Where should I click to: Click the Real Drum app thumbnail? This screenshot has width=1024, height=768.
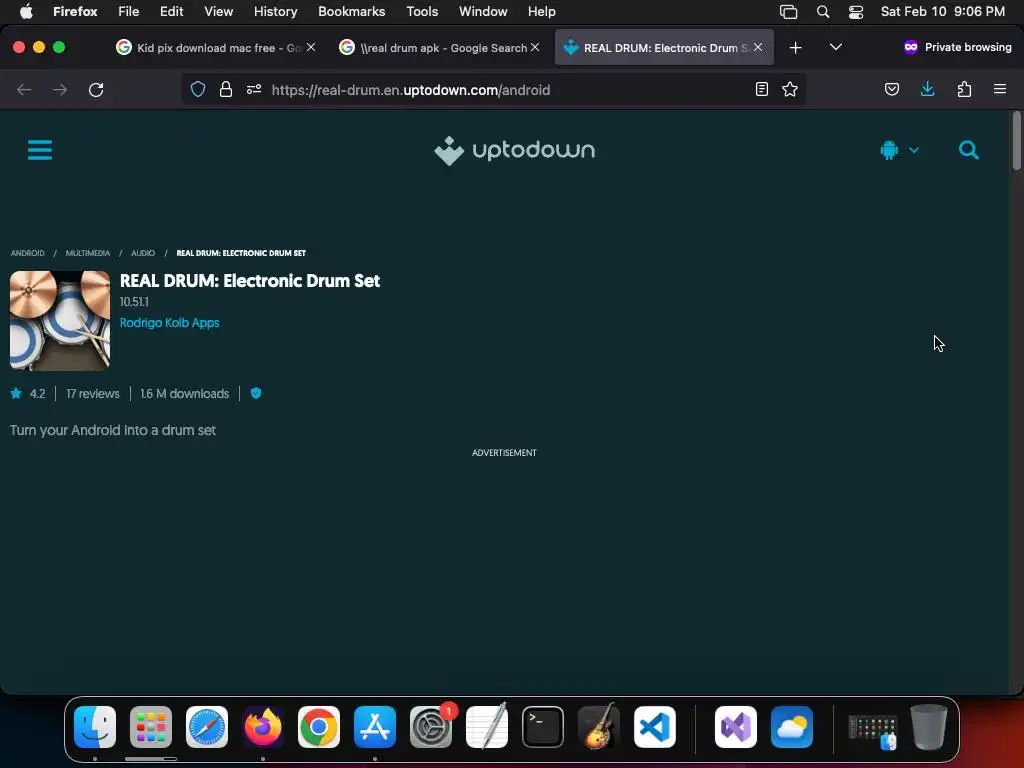tap(60, 321)
